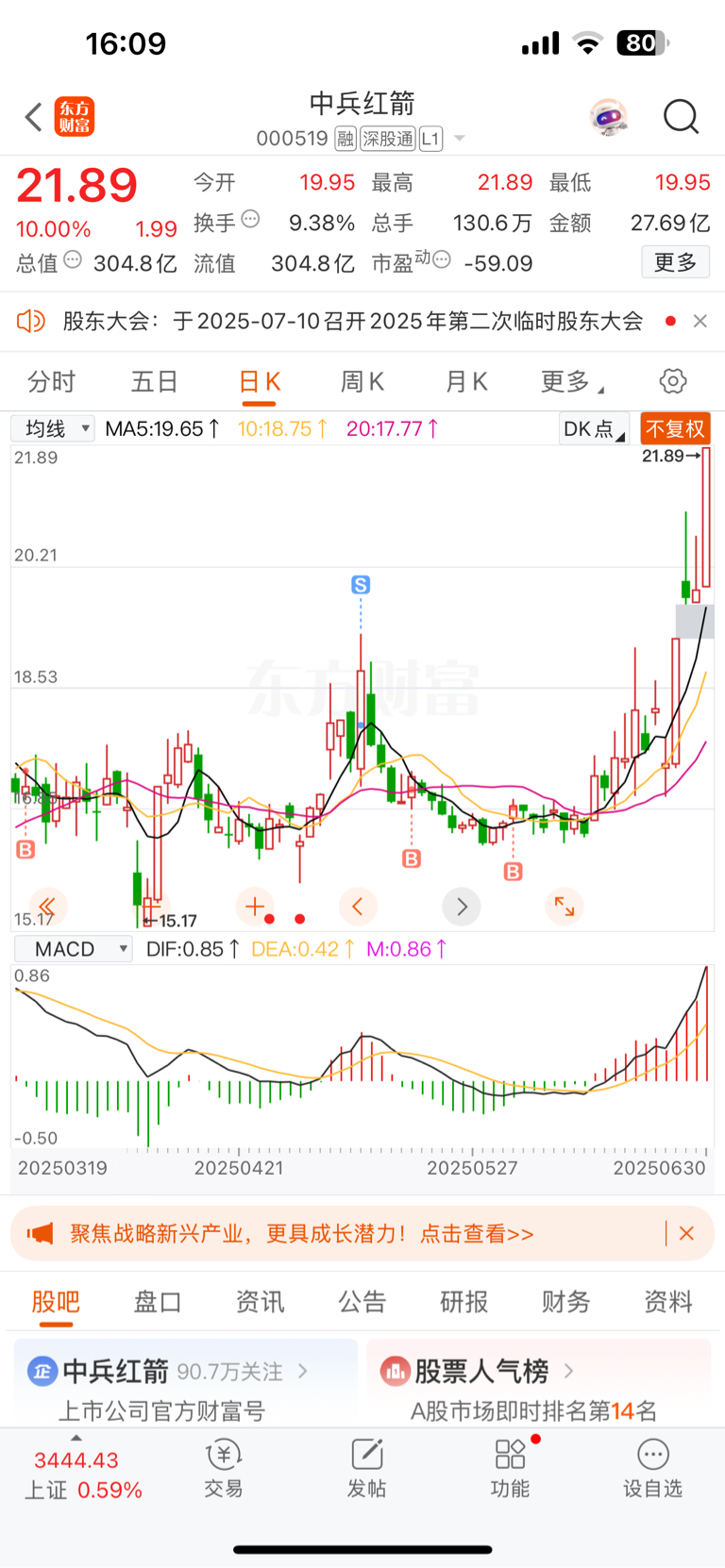Expand the 90.7万关注 chevron
This screenshot has height=1568, width=725.
[x=303, y=1371]
